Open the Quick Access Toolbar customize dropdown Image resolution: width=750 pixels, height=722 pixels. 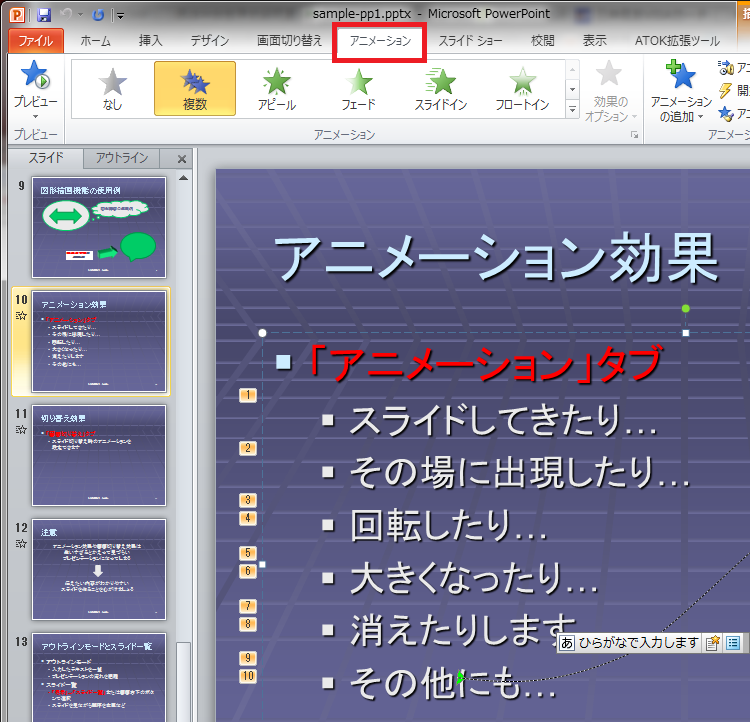tap(121, 16)
